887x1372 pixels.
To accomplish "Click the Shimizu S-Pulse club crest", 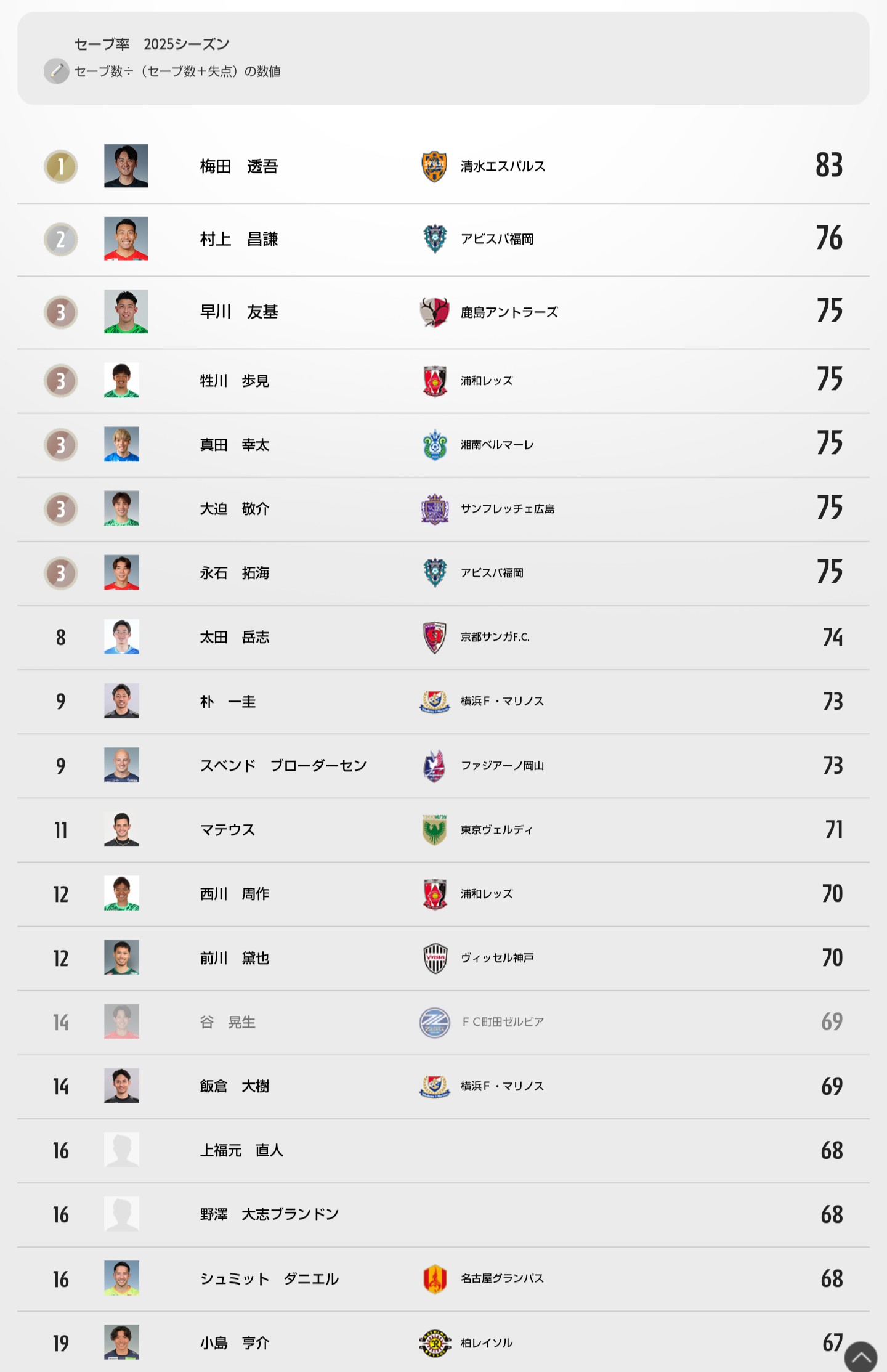I will coord(434,166).
